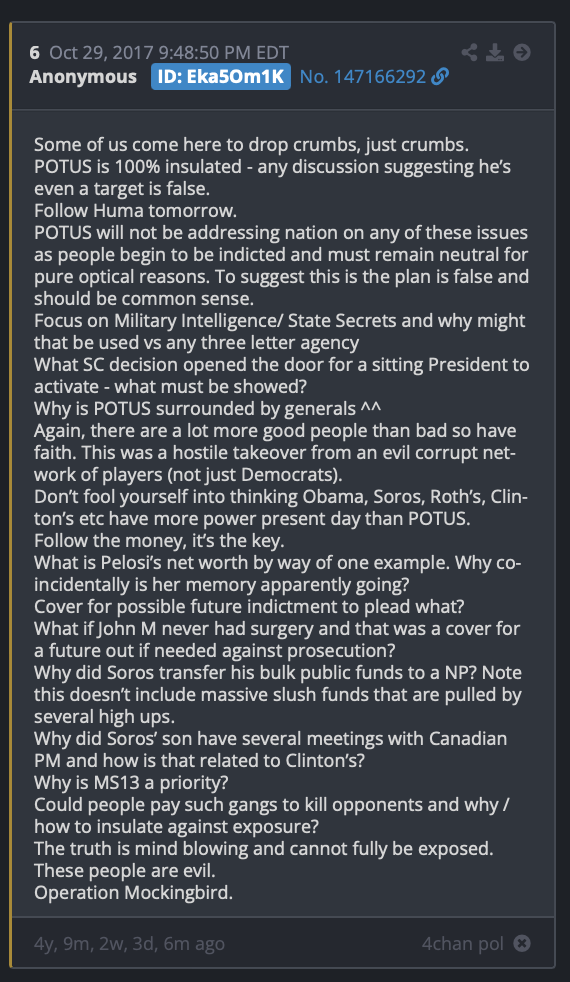570x982 pixels.
Task: Copy link using chain icon beside post number
Action: pos(440,76)
